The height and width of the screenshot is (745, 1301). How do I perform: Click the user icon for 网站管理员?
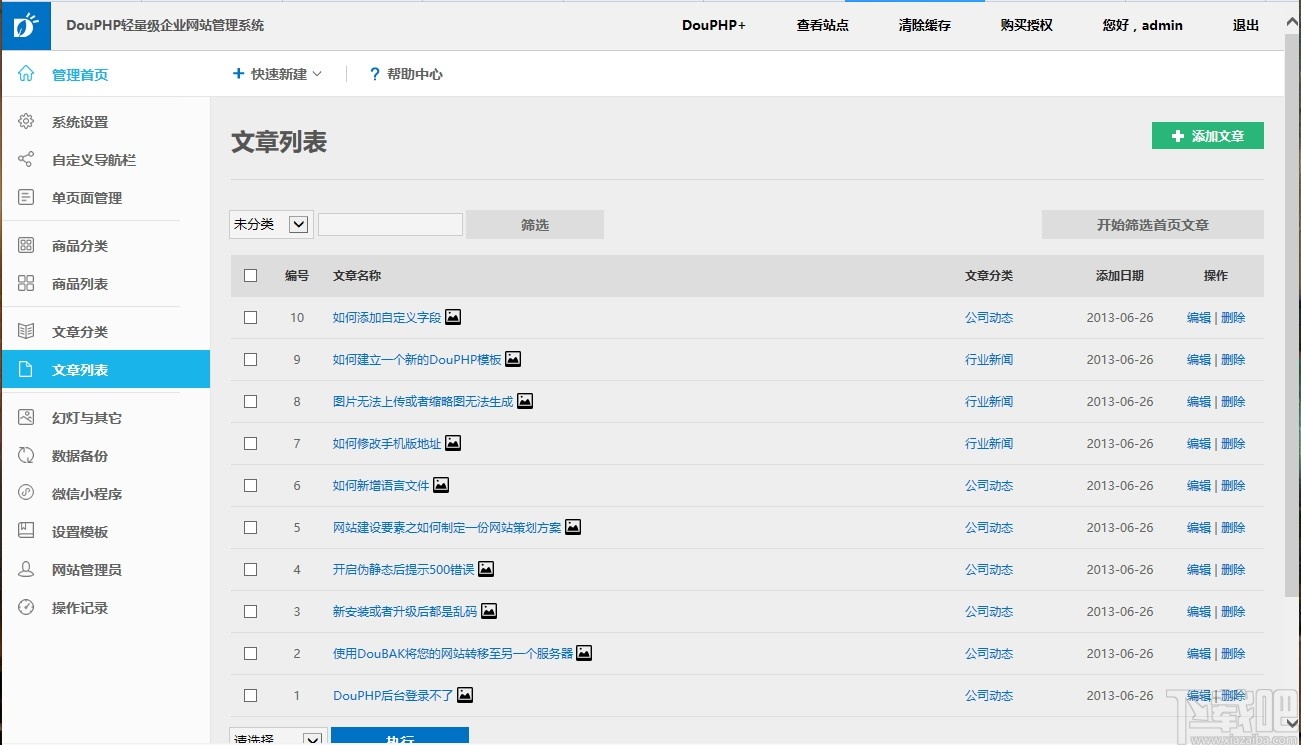point(26,570)
